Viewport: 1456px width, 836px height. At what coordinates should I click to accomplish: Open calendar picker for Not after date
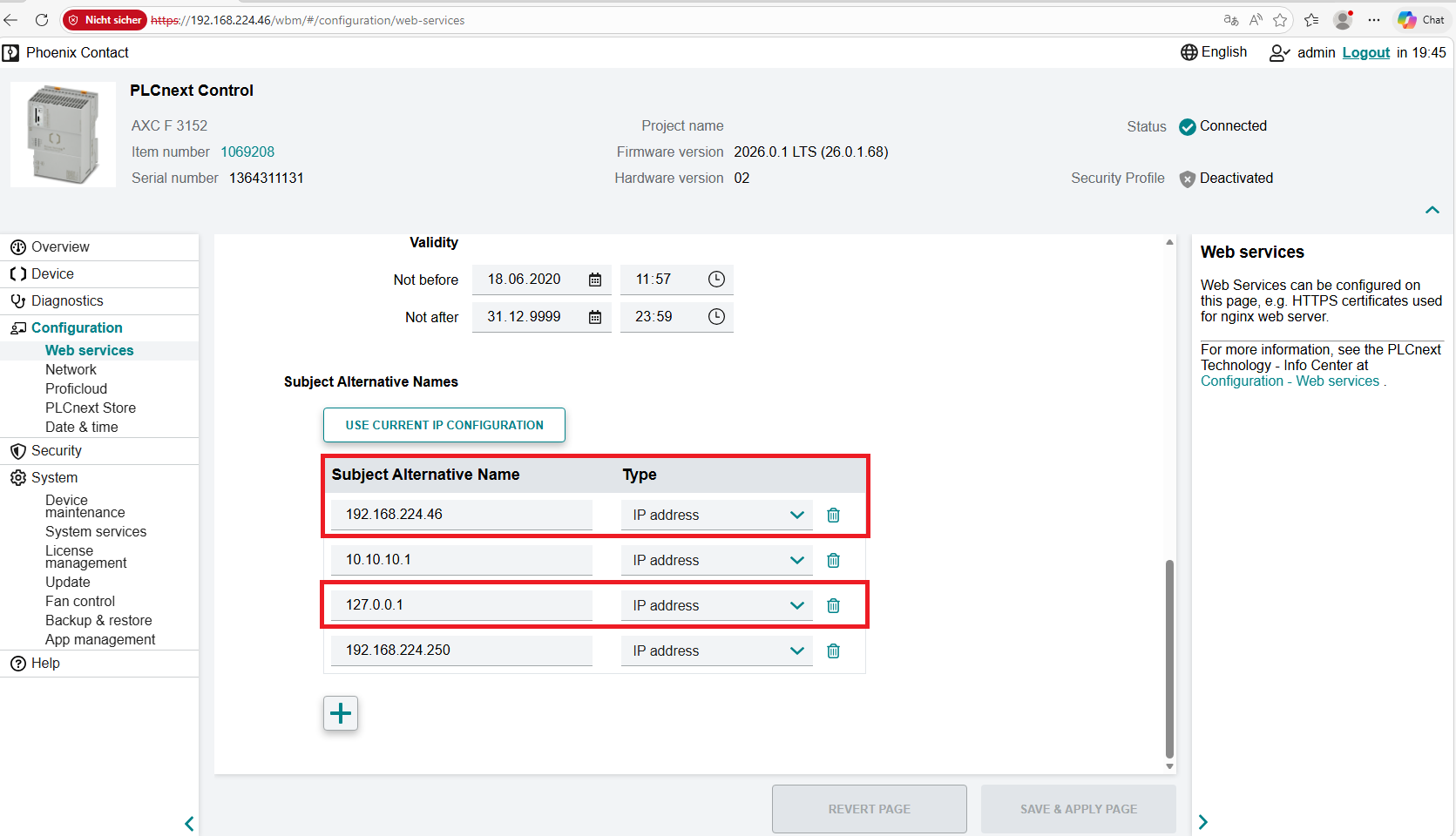pos(595,317)
